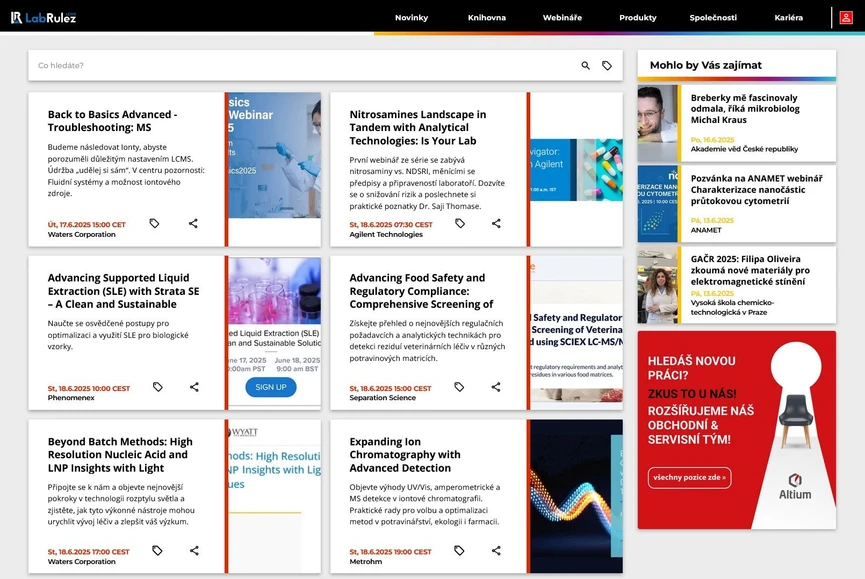Click the tag icon on Phenomenex webinar card
Image resolution: width=865 pixels, height=579 pixels.
click(156, 387)
